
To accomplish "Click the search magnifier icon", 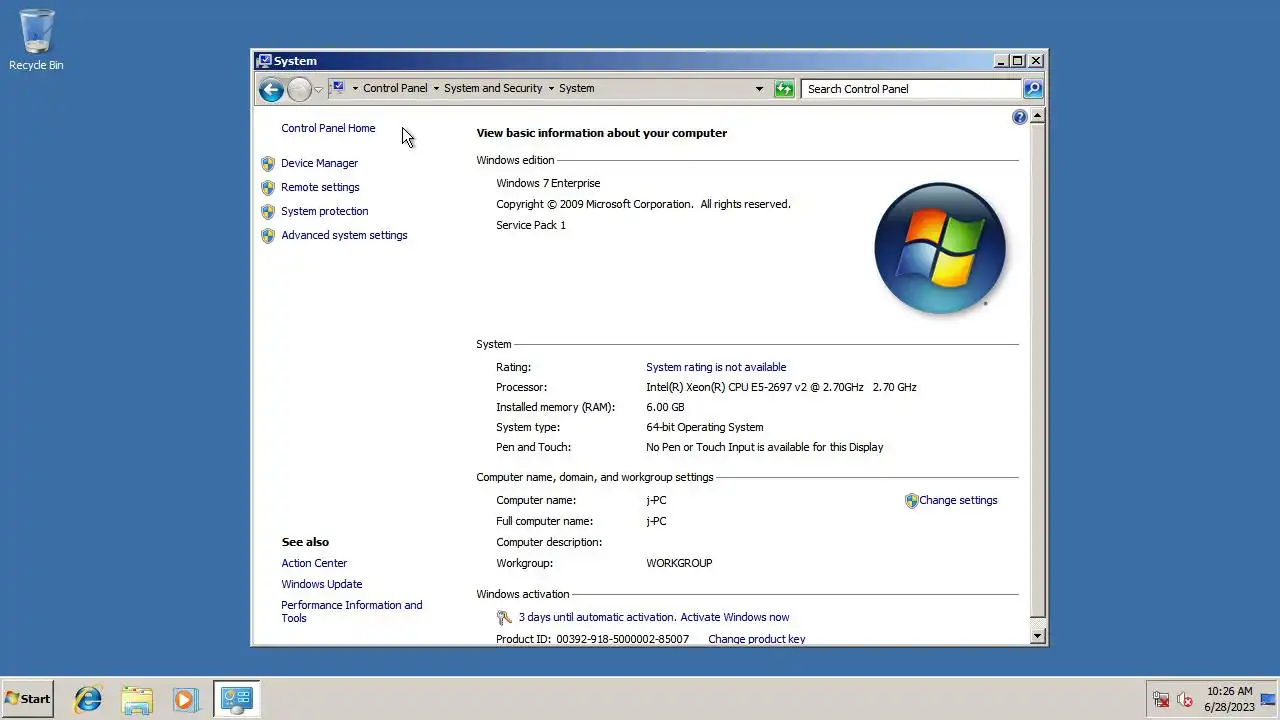I will [x=1033, y=89].
